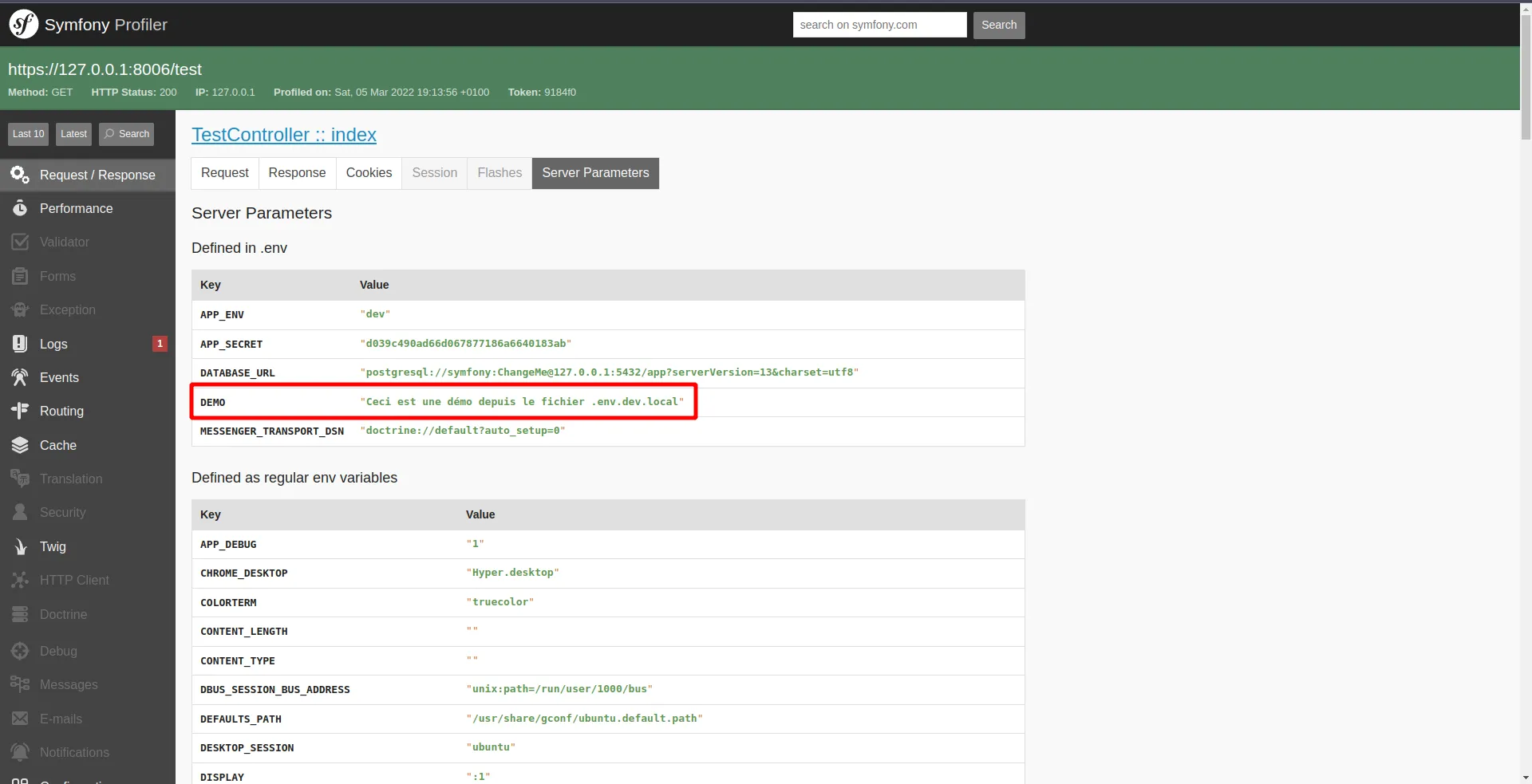Select the Routing signpost icon

click(20, 411)
